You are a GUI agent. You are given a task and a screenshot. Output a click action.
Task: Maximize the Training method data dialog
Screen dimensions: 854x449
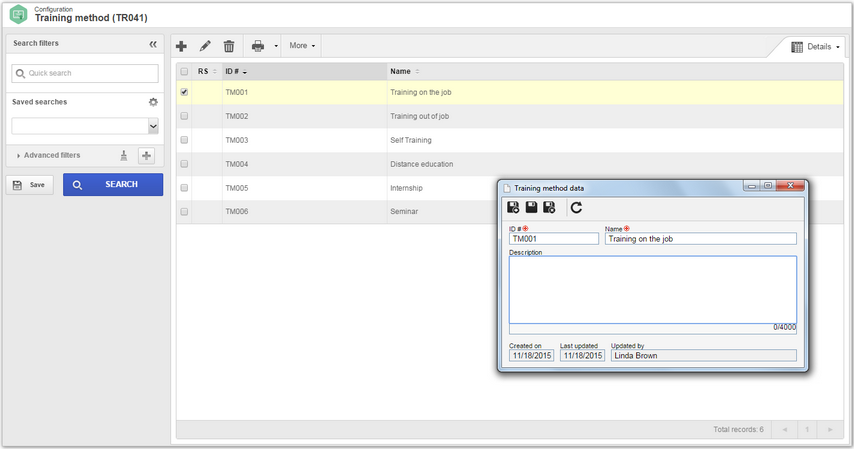[x=767, y=186]
